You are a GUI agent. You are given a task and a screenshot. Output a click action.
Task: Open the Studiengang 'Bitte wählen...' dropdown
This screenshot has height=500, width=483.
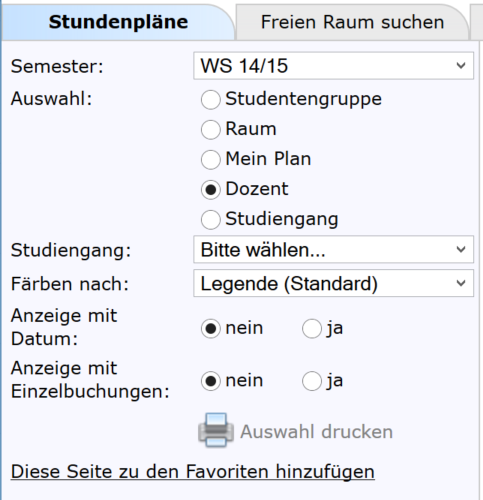coord(333,250)
